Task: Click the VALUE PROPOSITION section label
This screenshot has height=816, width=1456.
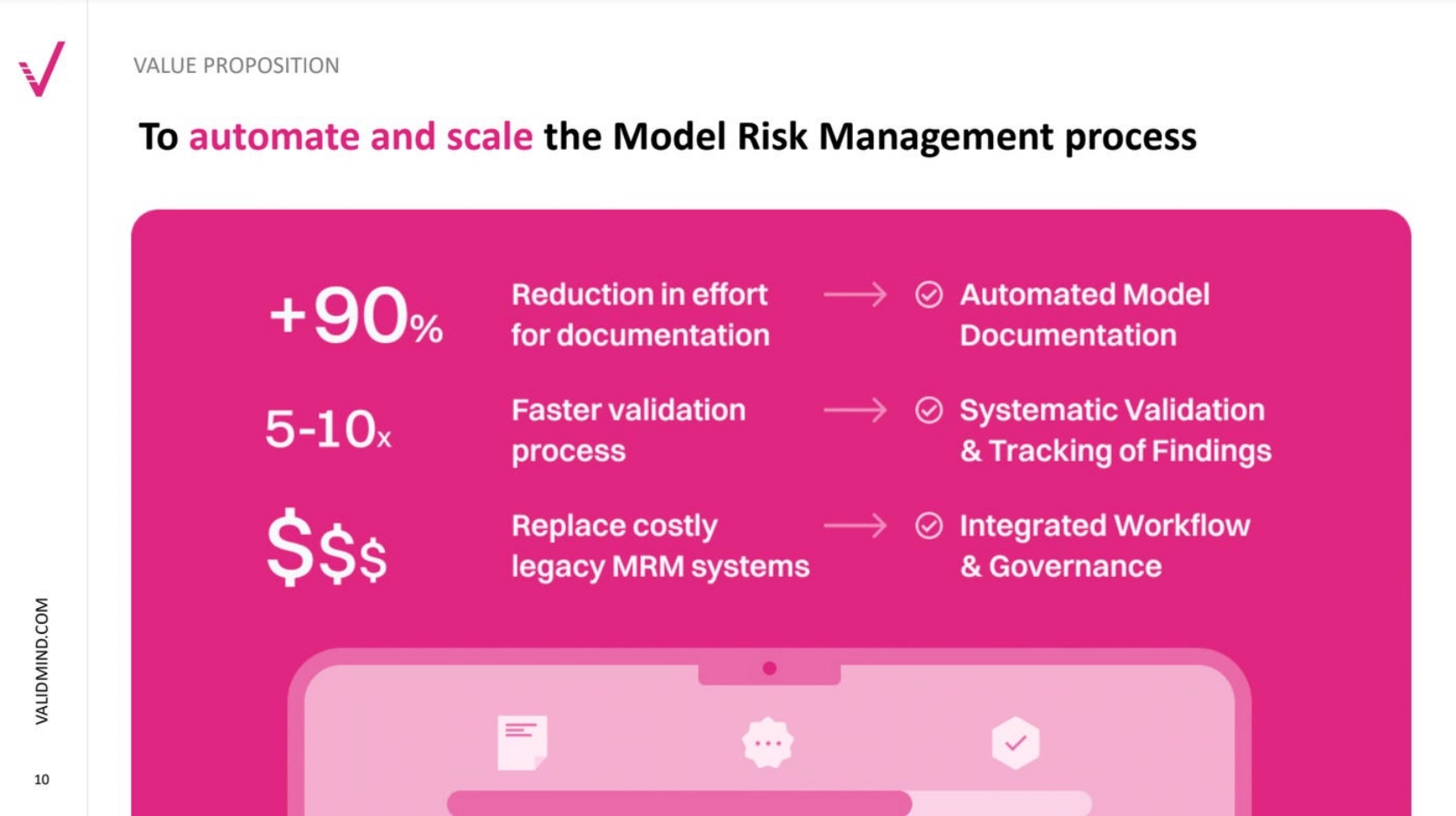Action: 236,66
